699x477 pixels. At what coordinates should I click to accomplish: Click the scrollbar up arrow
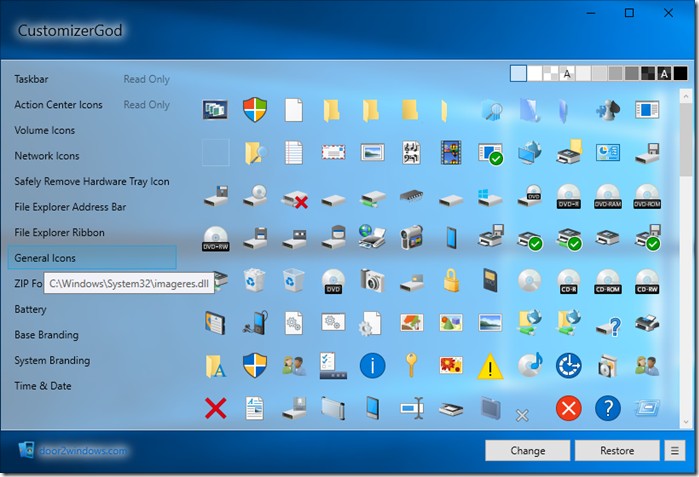click(x=686, y=96)
